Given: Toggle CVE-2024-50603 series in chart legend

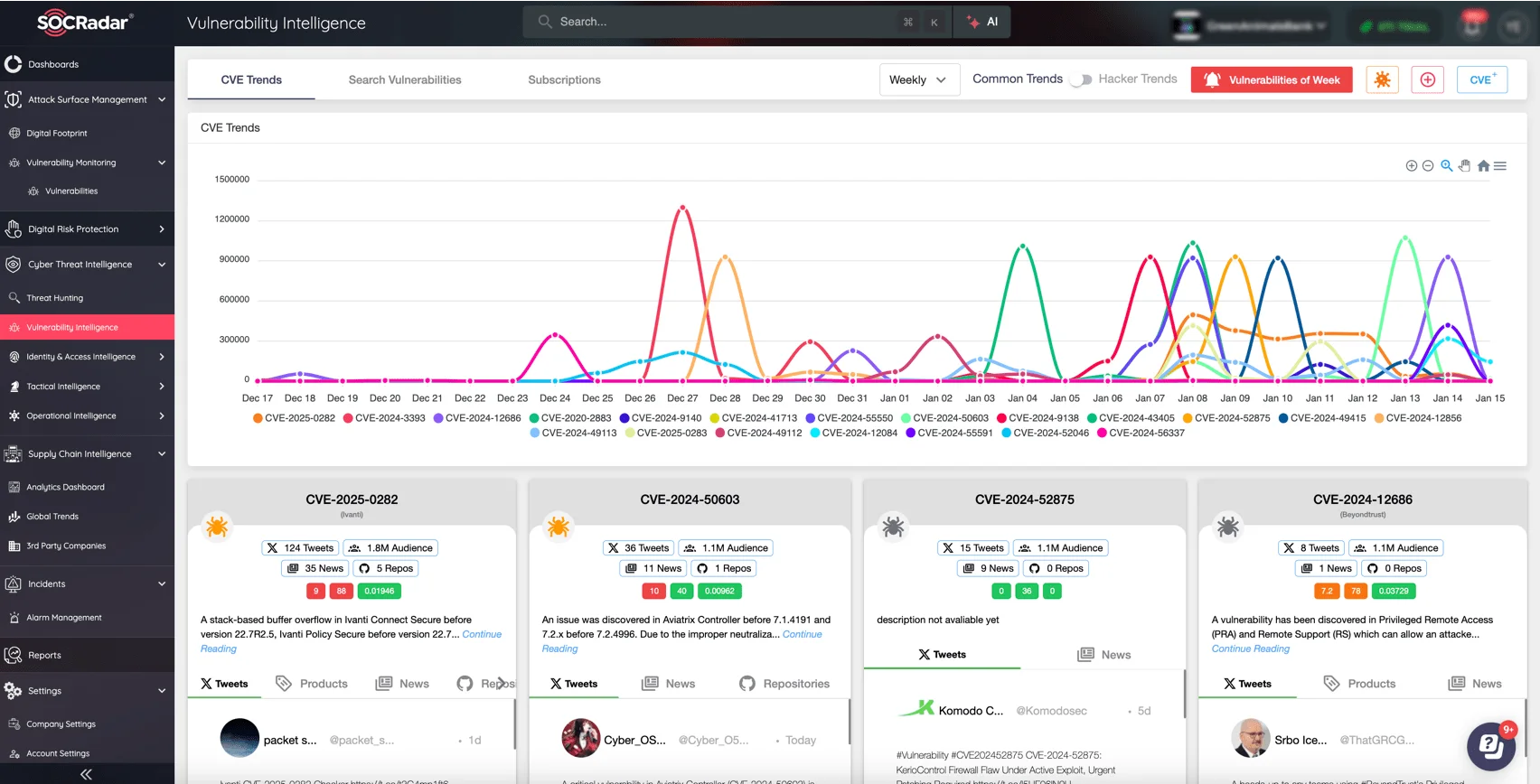Looking at the screenshot, I should click(944, 418).
